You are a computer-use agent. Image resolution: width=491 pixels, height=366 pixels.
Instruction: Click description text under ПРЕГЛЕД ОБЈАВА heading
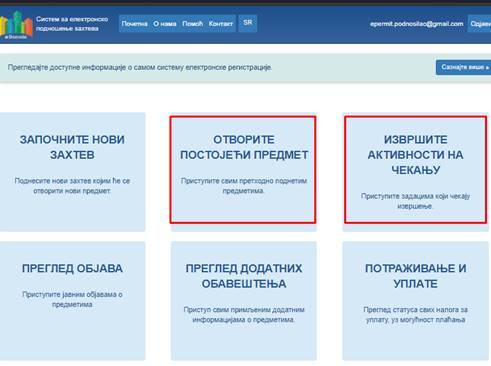point(72,299)
